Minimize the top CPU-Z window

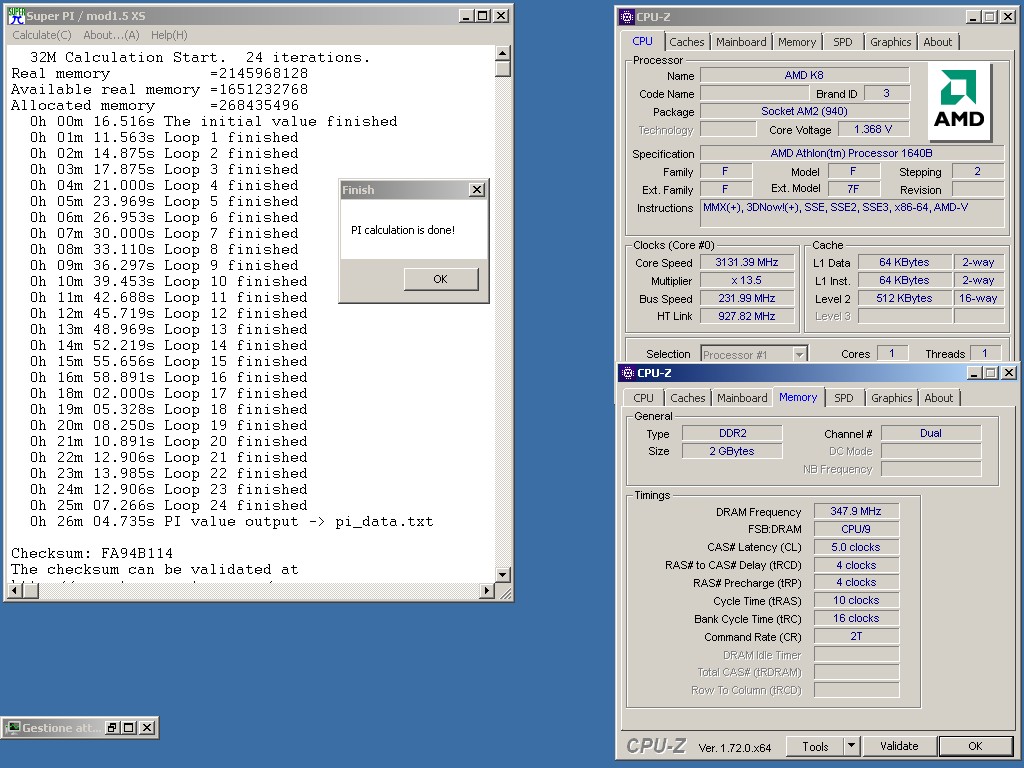(973, 17)
